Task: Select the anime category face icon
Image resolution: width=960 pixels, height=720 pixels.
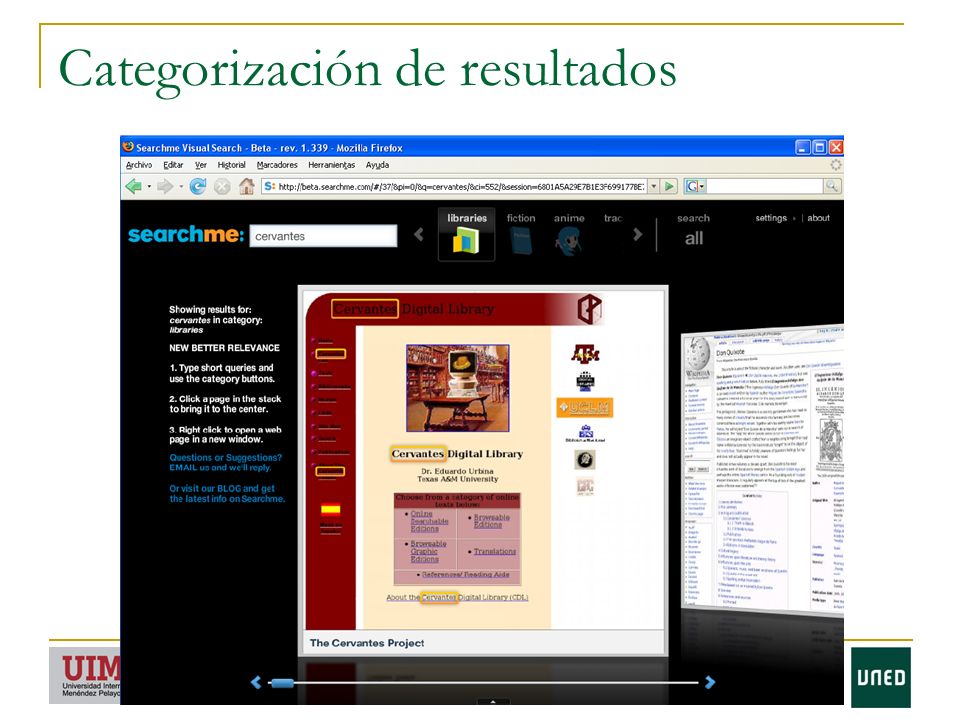Action: click(x=569, y=241)
